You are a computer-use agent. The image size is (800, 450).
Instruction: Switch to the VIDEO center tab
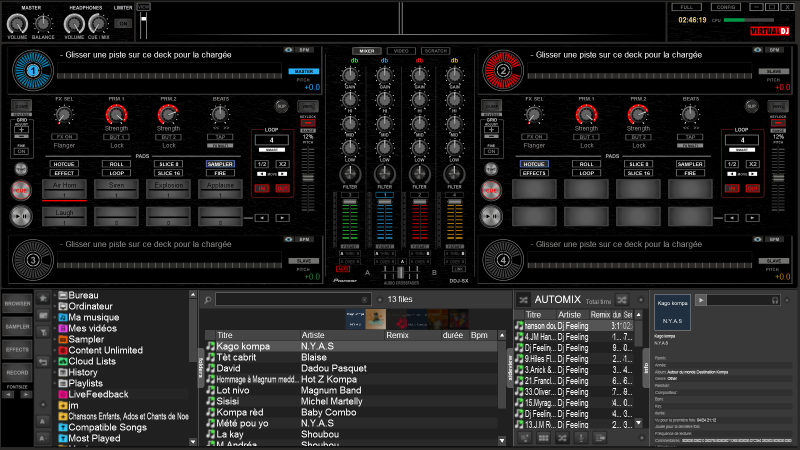401,51
